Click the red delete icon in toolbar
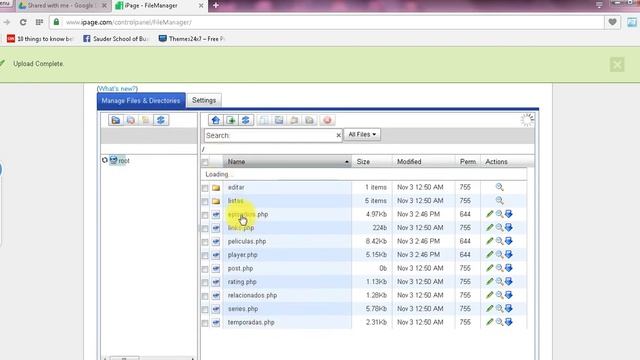The height and width of the screenshot is (360, 640). [327, 120]
